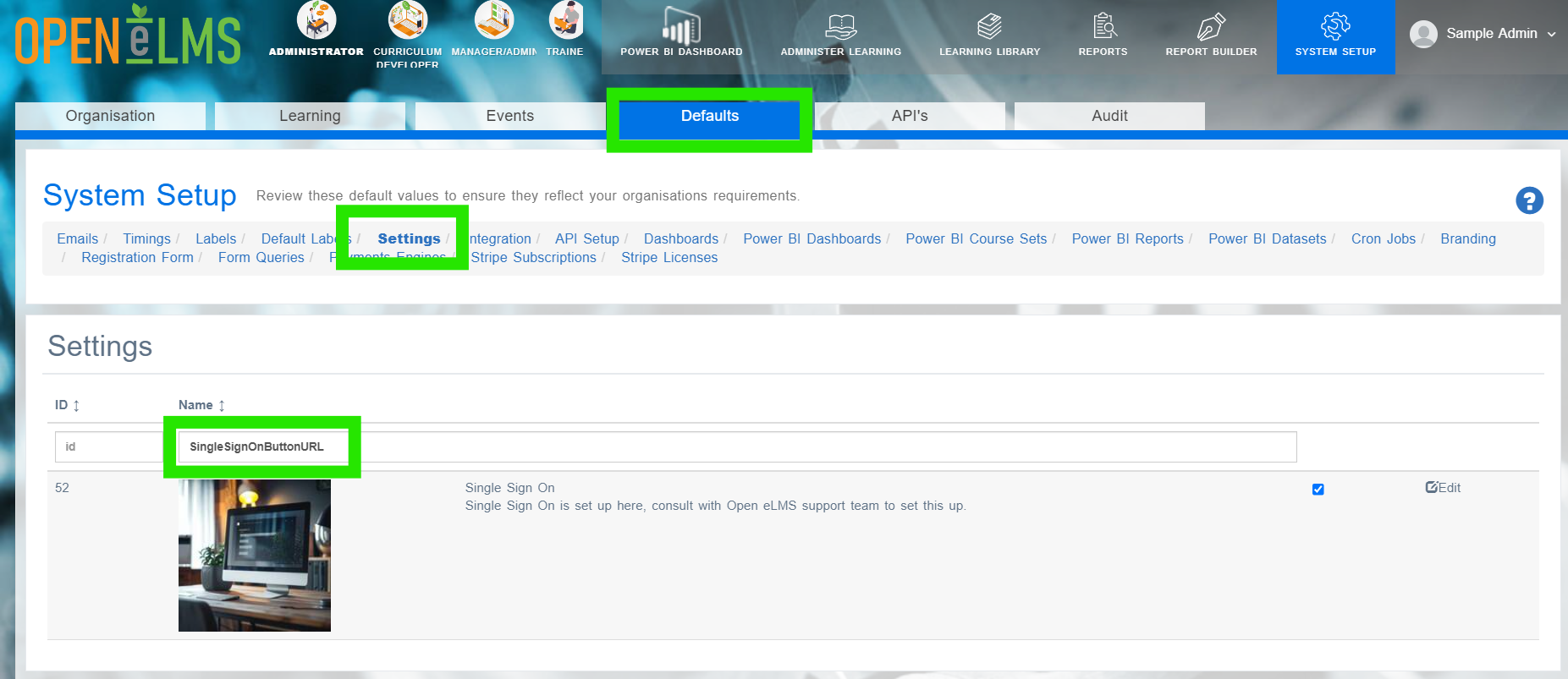Go to Timings settings link

(x=146, y=238)
